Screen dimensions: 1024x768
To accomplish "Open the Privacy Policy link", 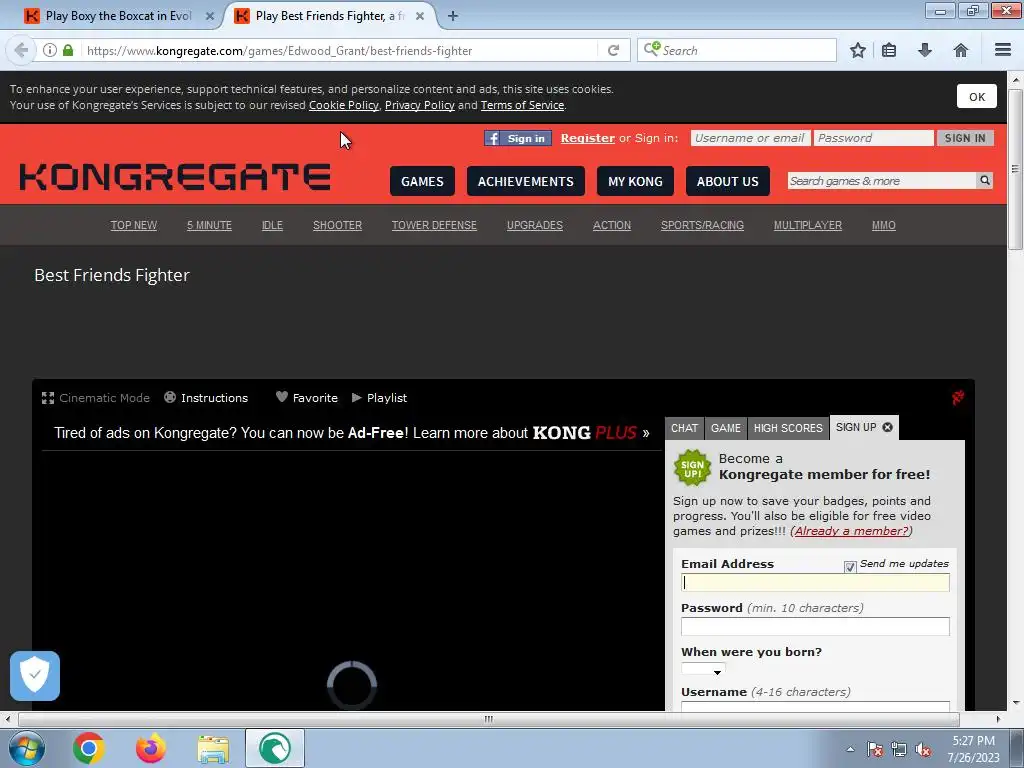I will point(419,105).
